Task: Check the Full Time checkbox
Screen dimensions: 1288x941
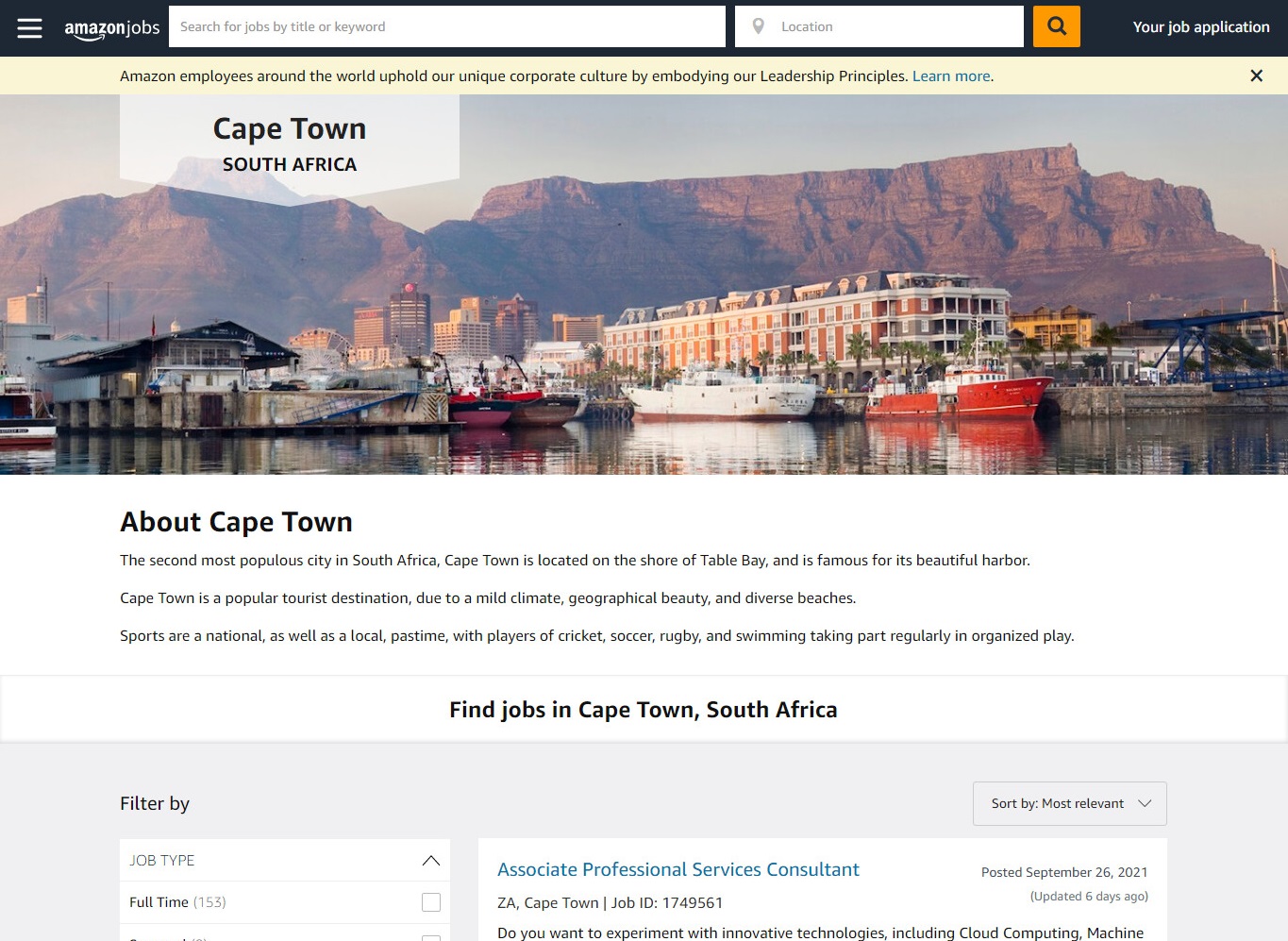Action: pos(430,902)
